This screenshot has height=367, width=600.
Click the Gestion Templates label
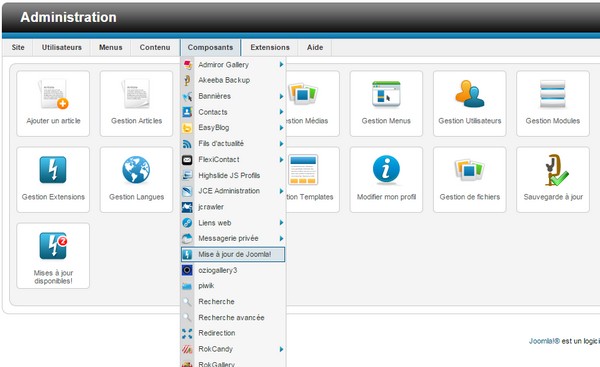[x=310, y=197]
